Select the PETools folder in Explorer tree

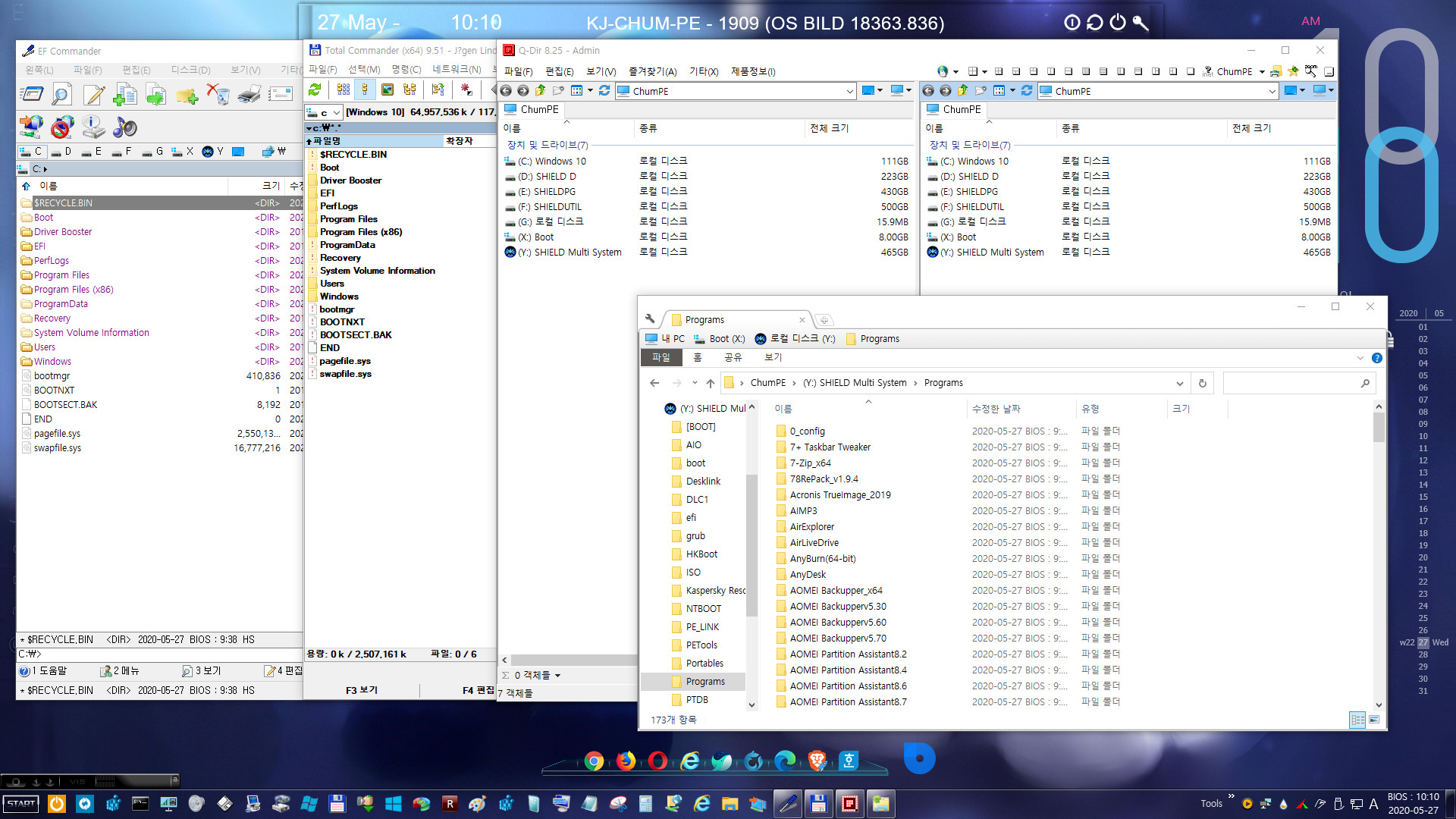[701, 645]
